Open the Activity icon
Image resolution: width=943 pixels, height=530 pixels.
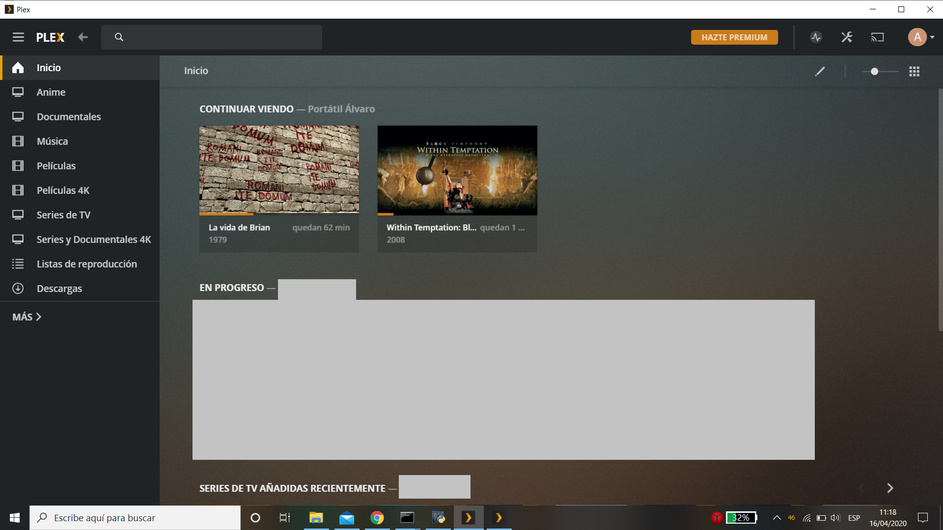tap(816, 37)
